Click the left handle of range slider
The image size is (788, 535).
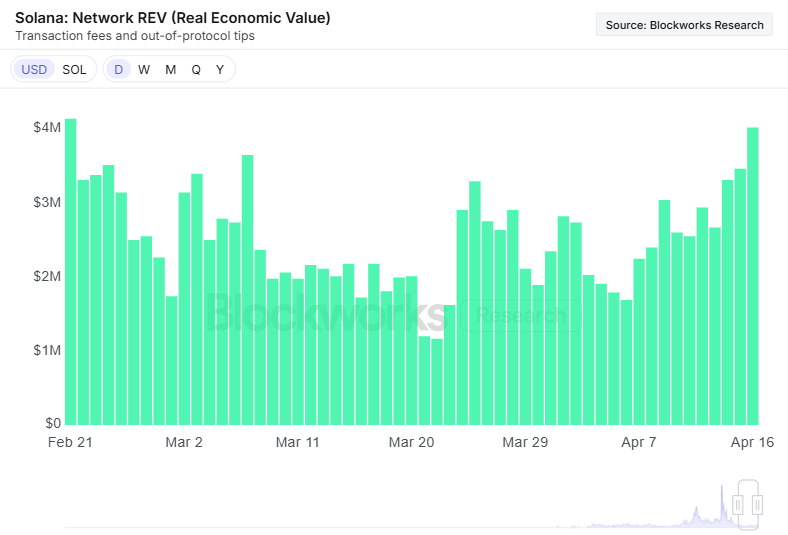[x=738, y=504]
